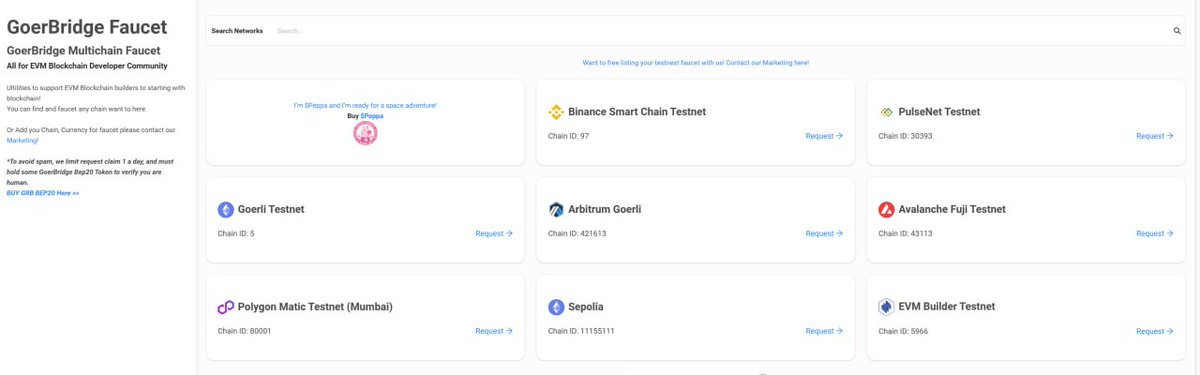Request Binance Smart Chain Testnet funds
Viewport: 1200px width, 375px height.
(x=824, y=136)
